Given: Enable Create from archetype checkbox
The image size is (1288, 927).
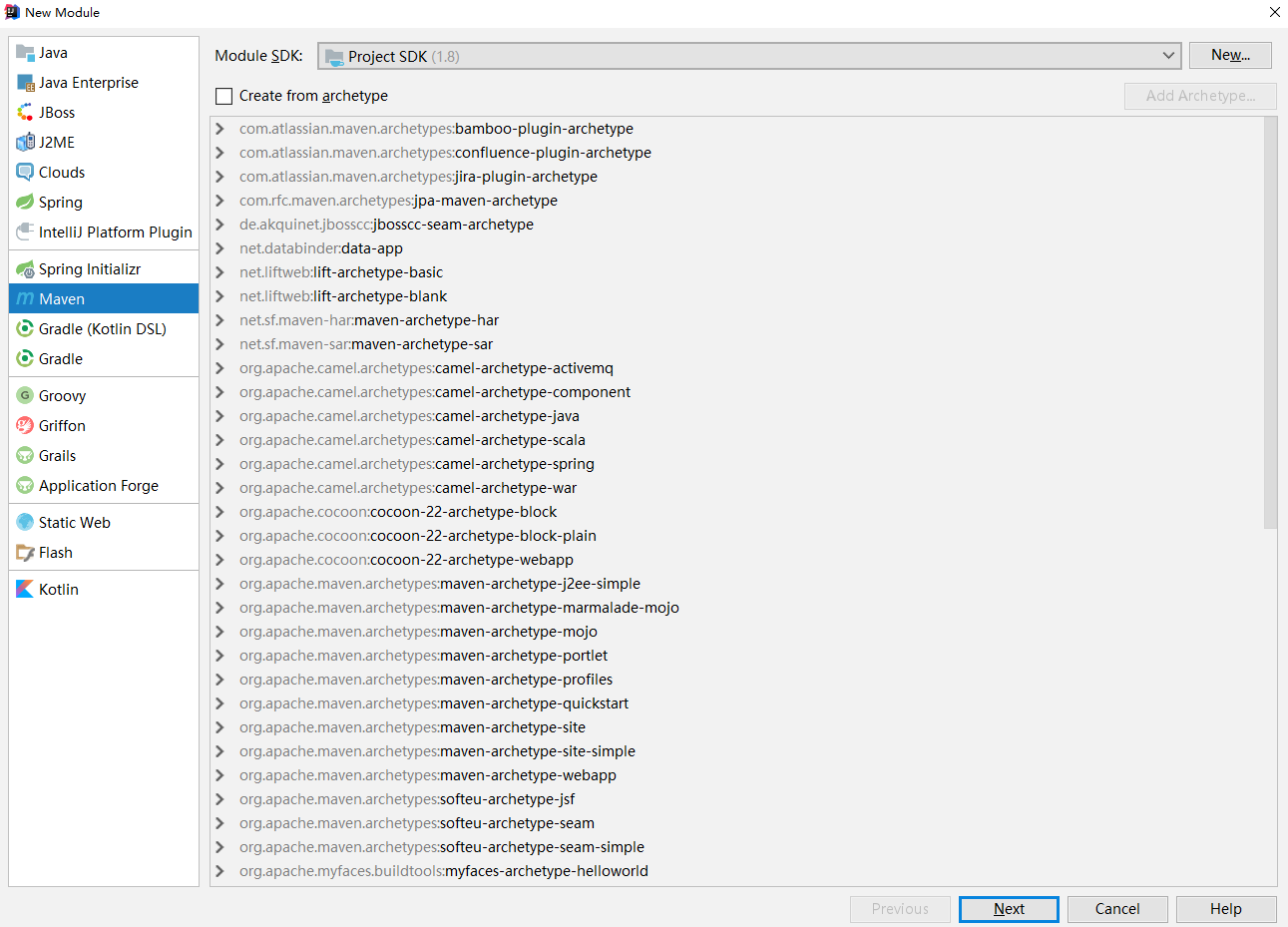Looking at the screenshot, I should [x=224, y=97].
